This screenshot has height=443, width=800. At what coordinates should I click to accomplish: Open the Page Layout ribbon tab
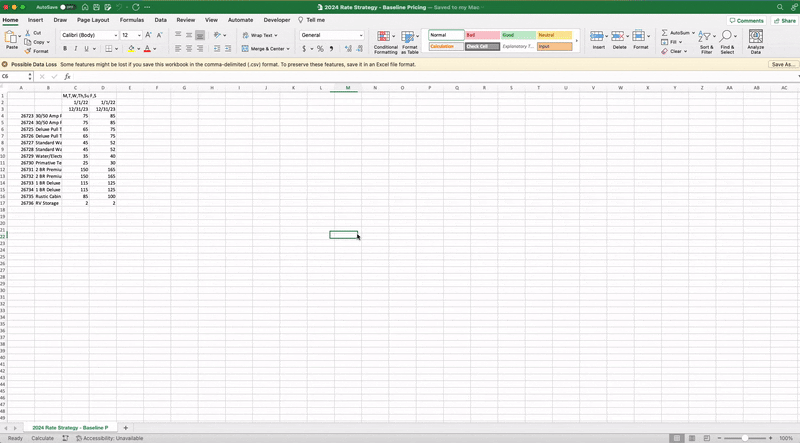click(93, 19)
